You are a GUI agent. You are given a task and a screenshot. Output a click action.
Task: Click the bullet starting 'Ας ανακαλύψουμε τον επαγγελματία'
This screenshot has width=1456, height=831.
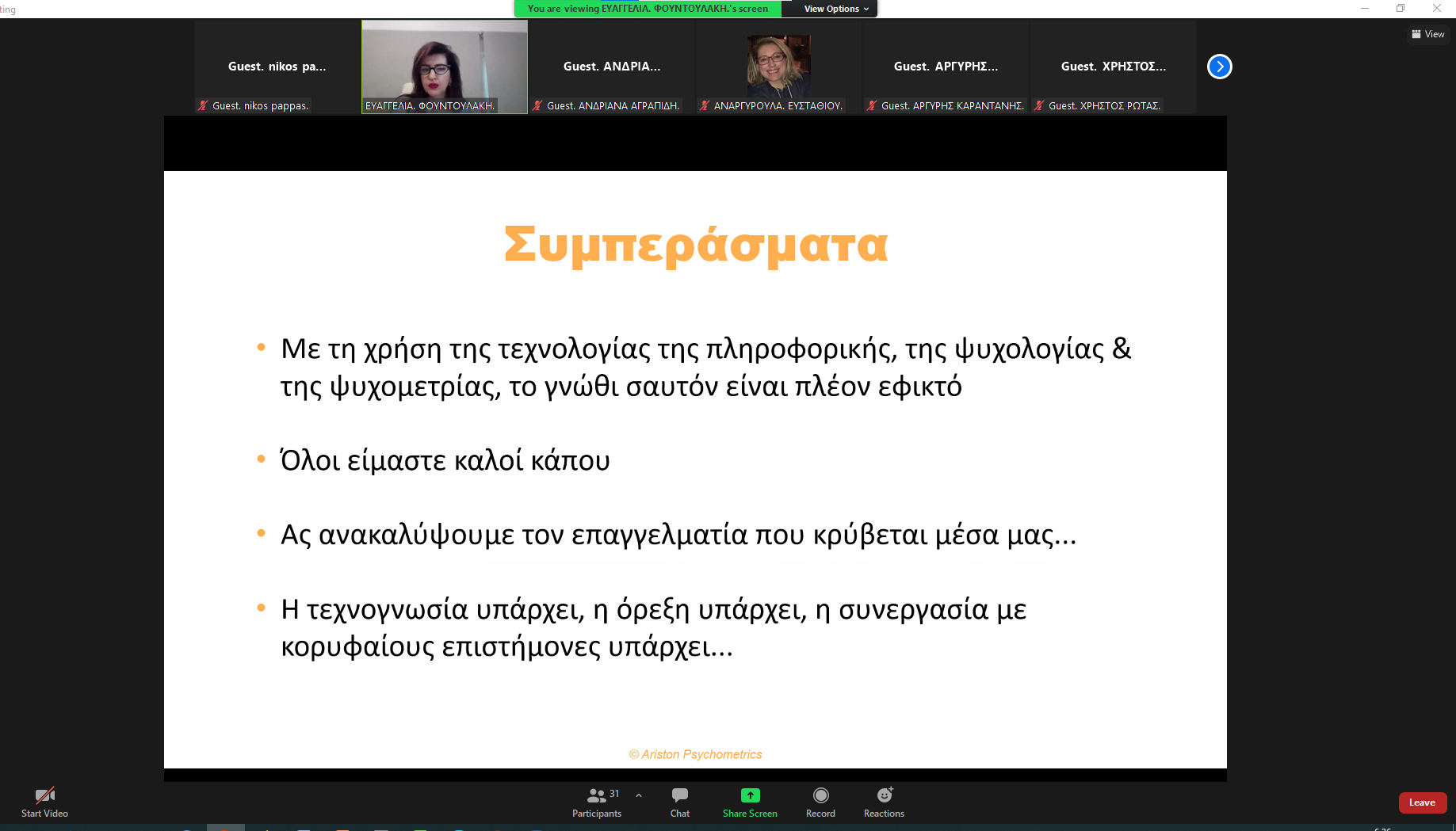tap(678, 536)
